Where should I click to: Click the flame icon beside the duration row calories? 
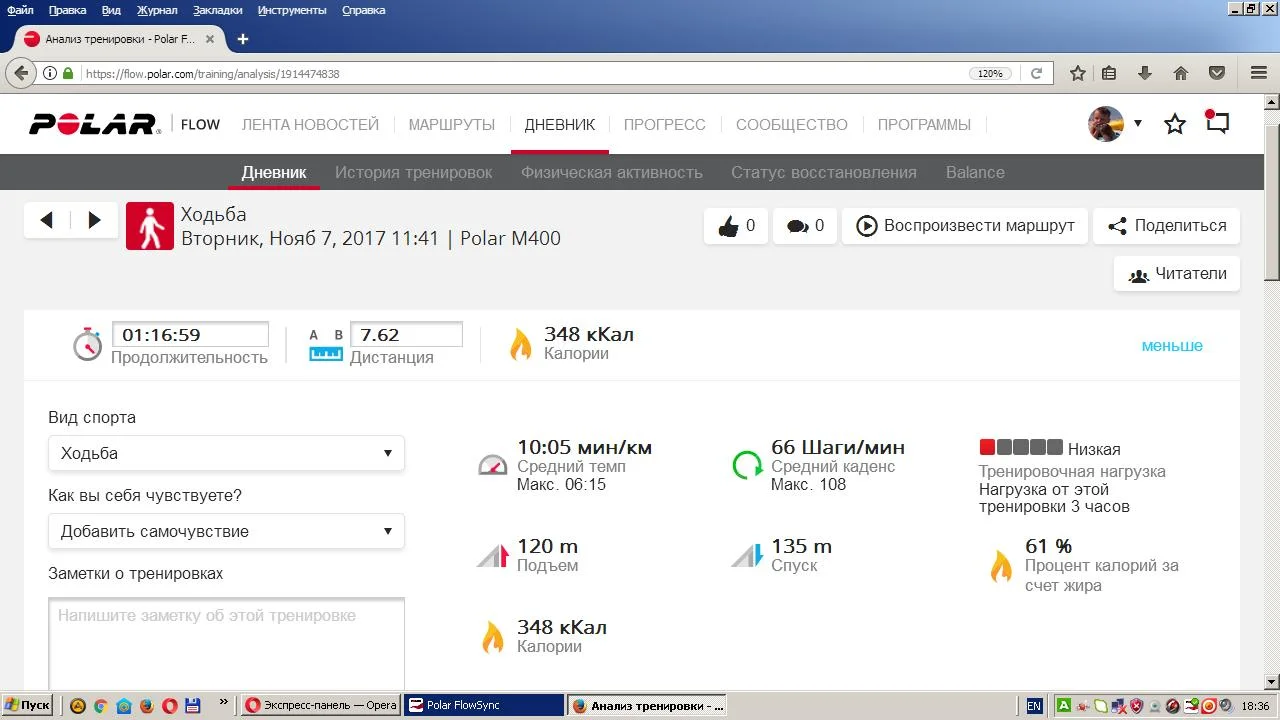point(521,344)
